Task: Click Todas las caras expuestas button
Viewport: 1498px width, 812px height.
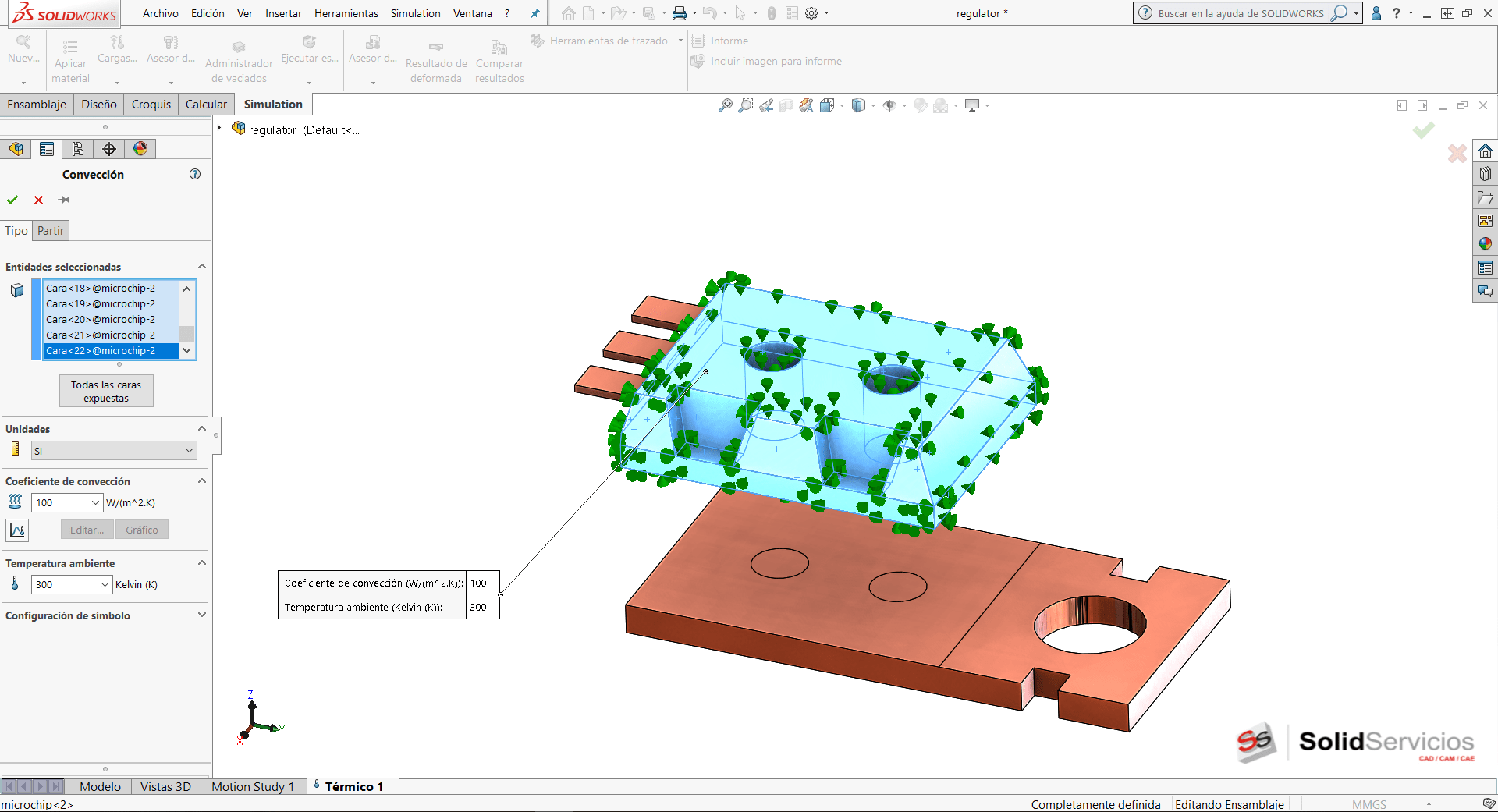Action: tap(106, 391)
